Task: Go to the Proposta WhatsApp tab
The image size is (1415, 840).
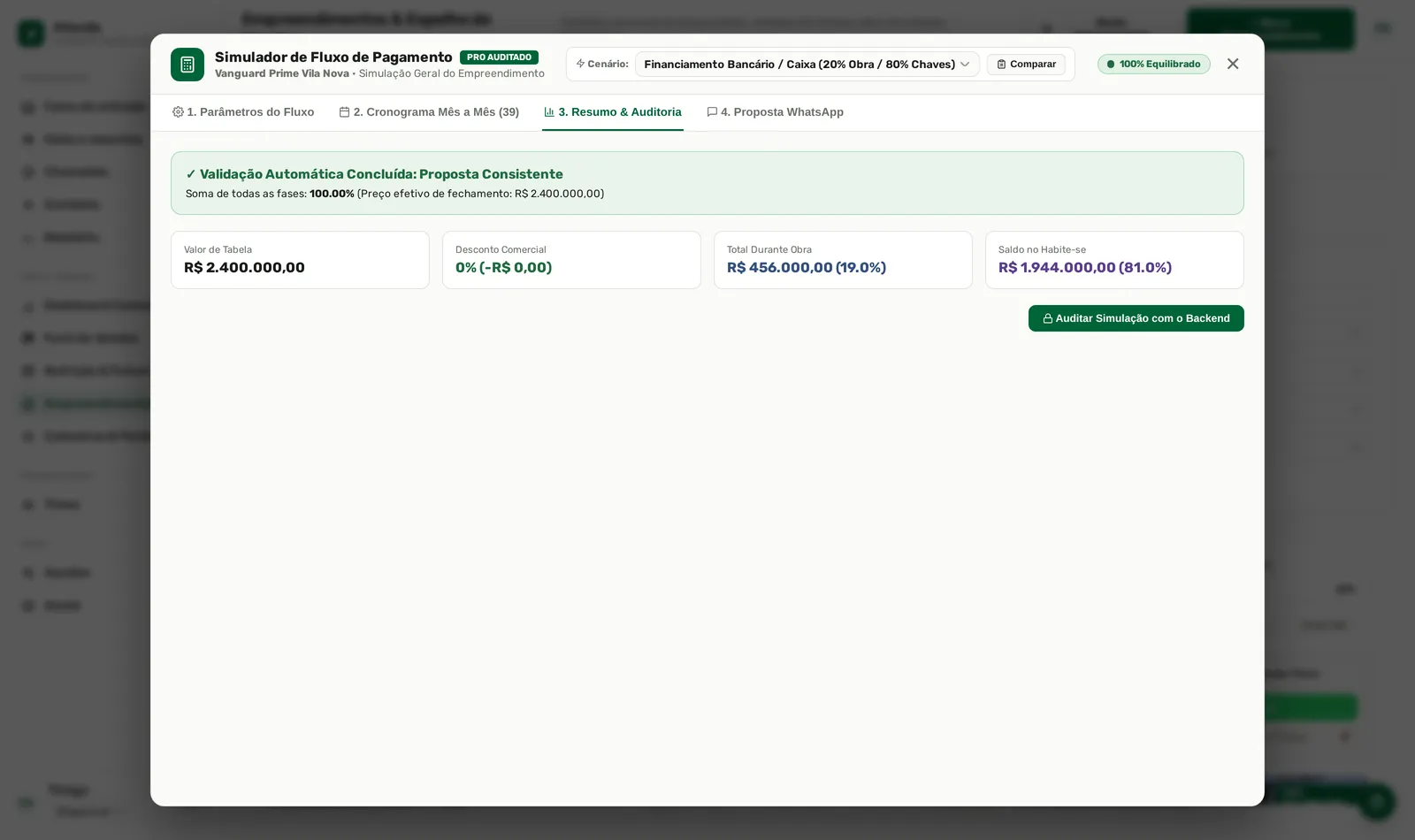Action: (x=775, y=112)
